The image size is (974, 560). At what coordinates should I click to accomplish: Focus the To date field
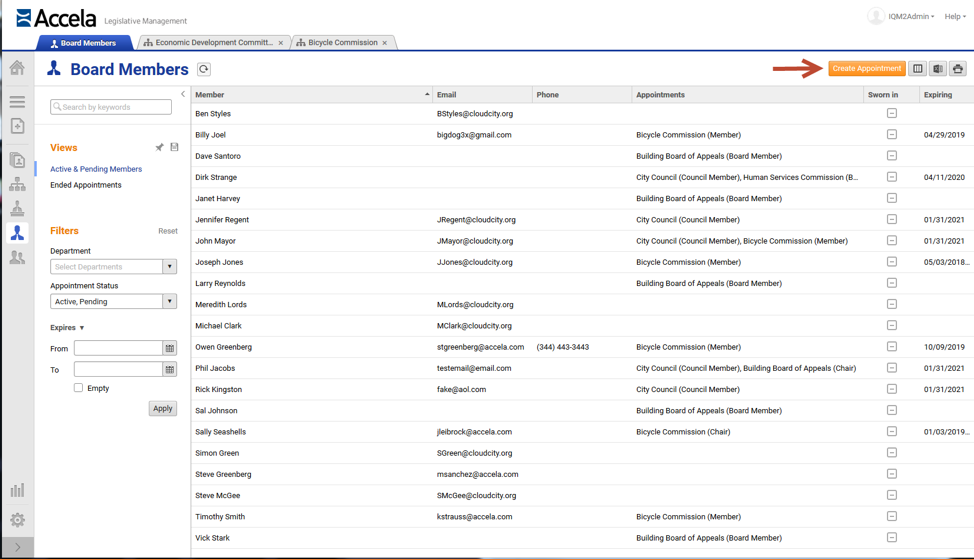coord(118,369)
